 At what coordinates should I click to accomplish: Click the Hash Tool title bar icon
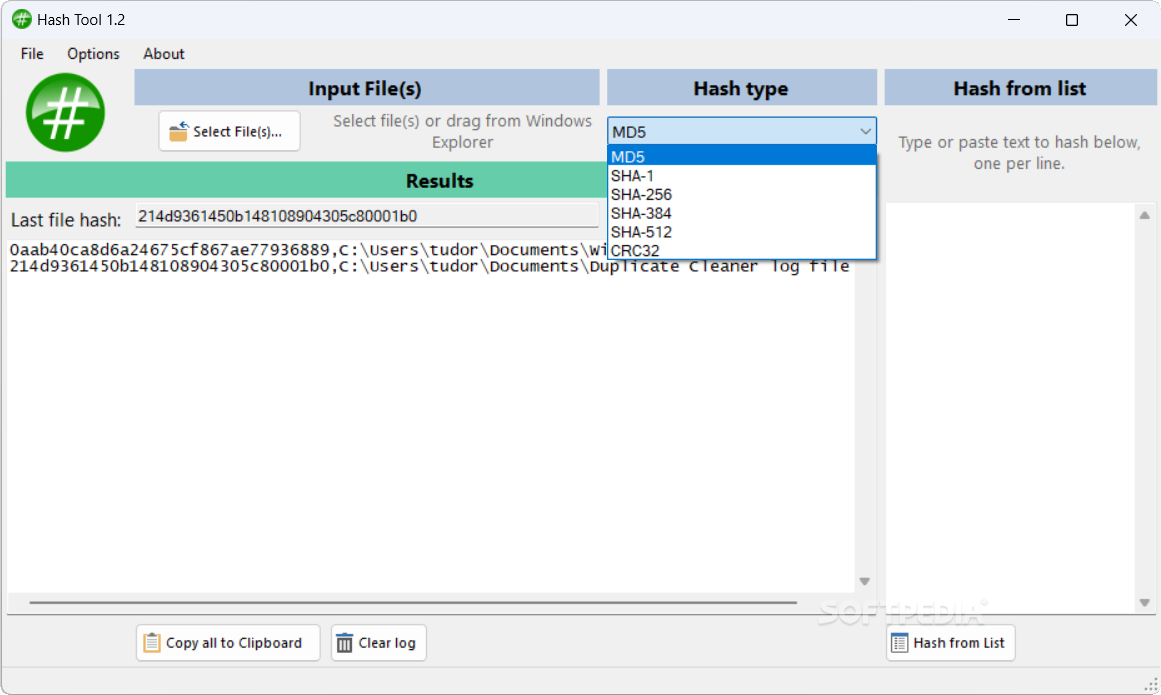[21, 19]
